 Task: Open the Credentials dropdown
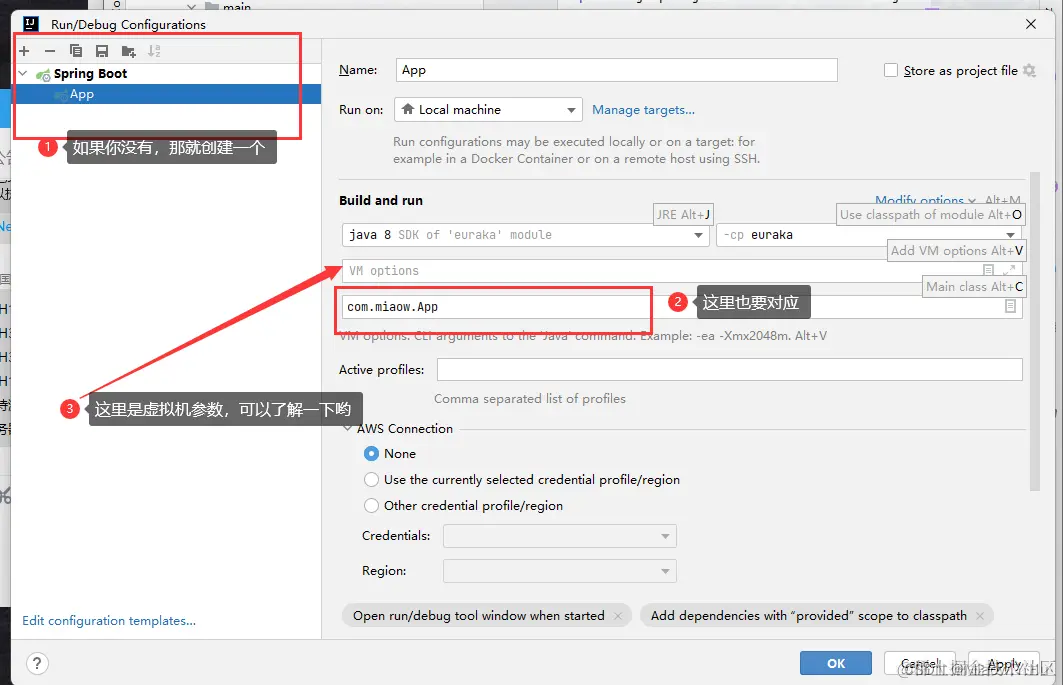coord(560,536)
